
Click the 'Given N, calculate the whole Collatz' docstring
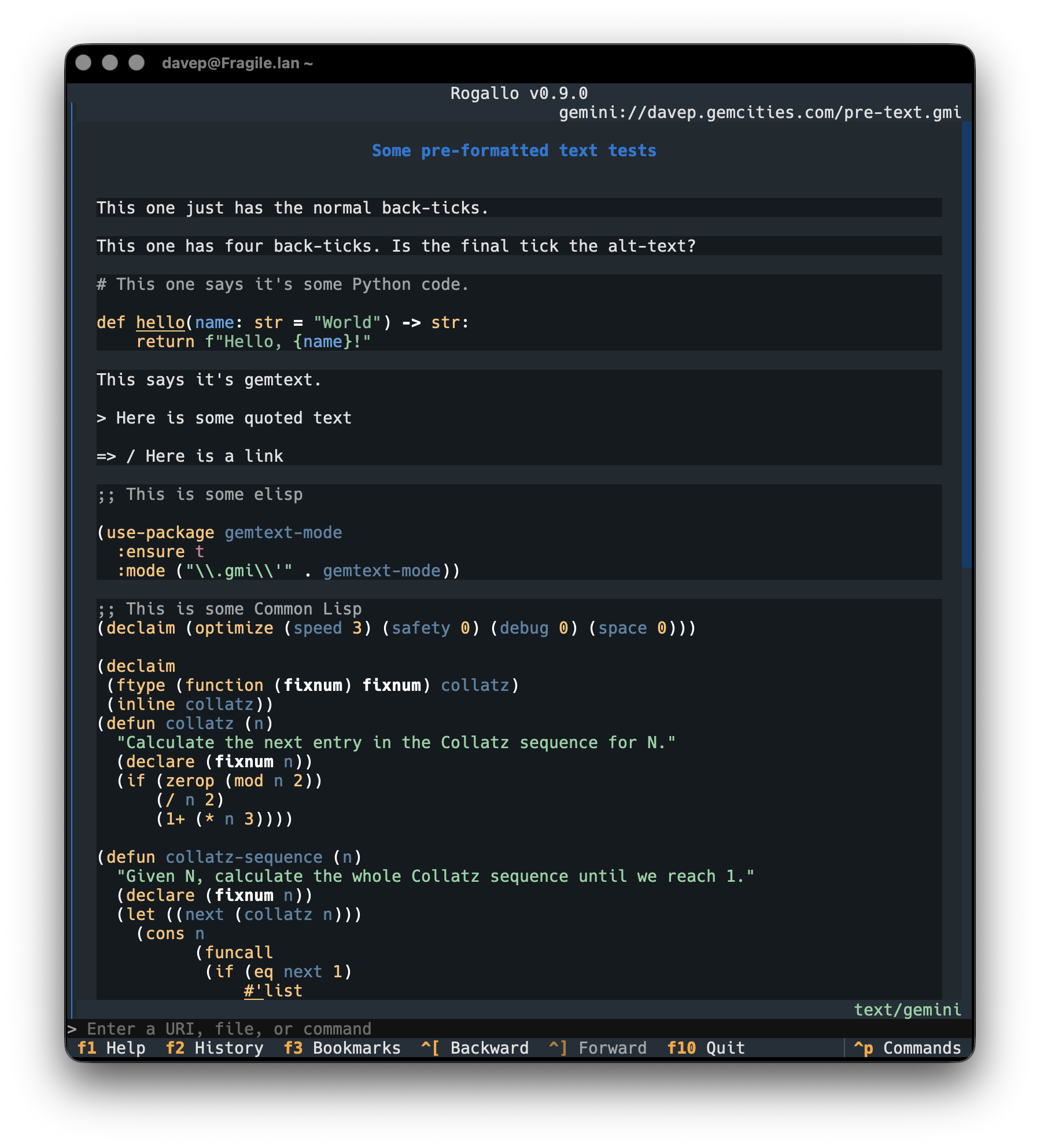[436, 876]
